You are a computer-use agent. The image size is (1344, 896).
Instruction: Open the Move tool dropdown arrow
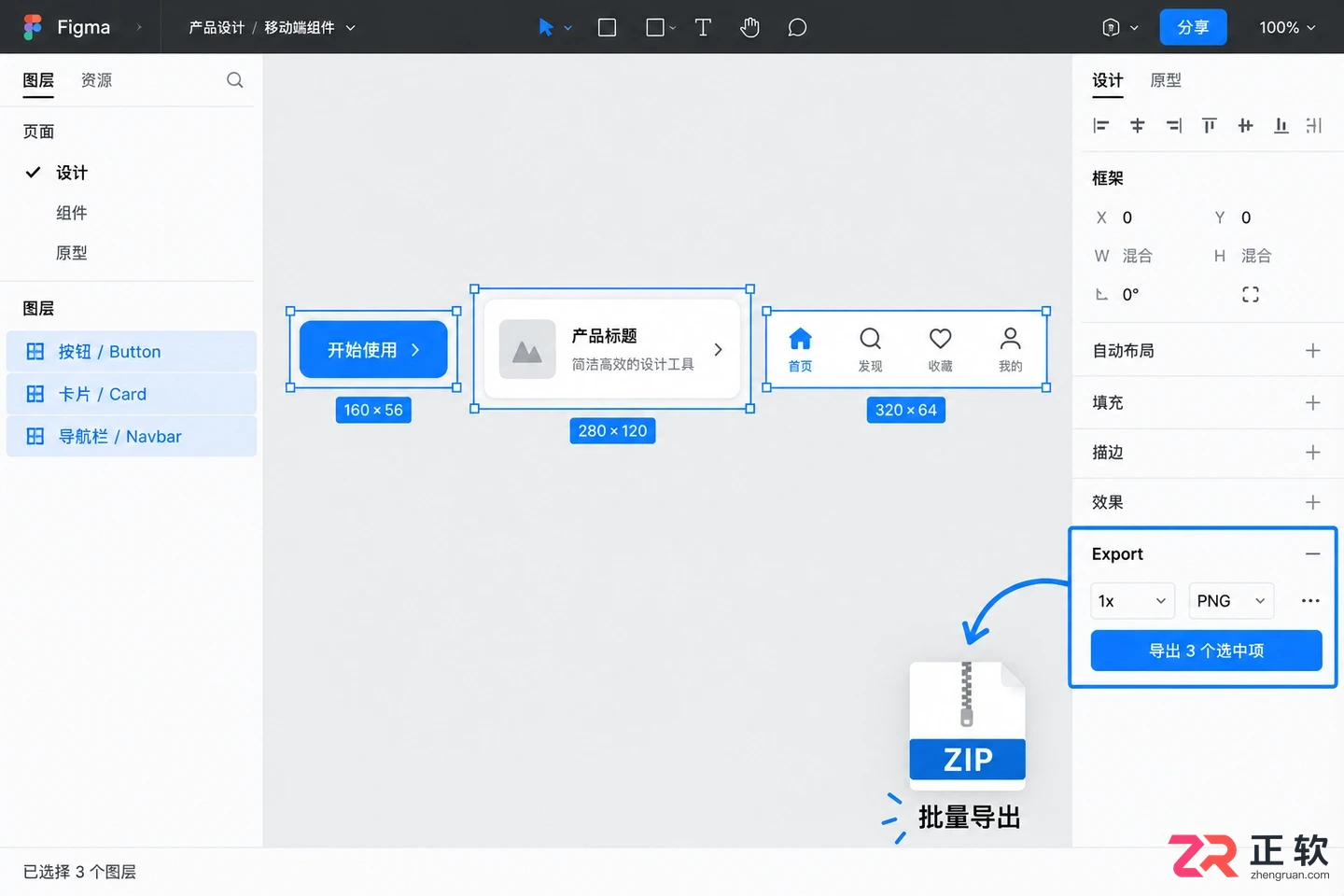[x=567, y=28]
